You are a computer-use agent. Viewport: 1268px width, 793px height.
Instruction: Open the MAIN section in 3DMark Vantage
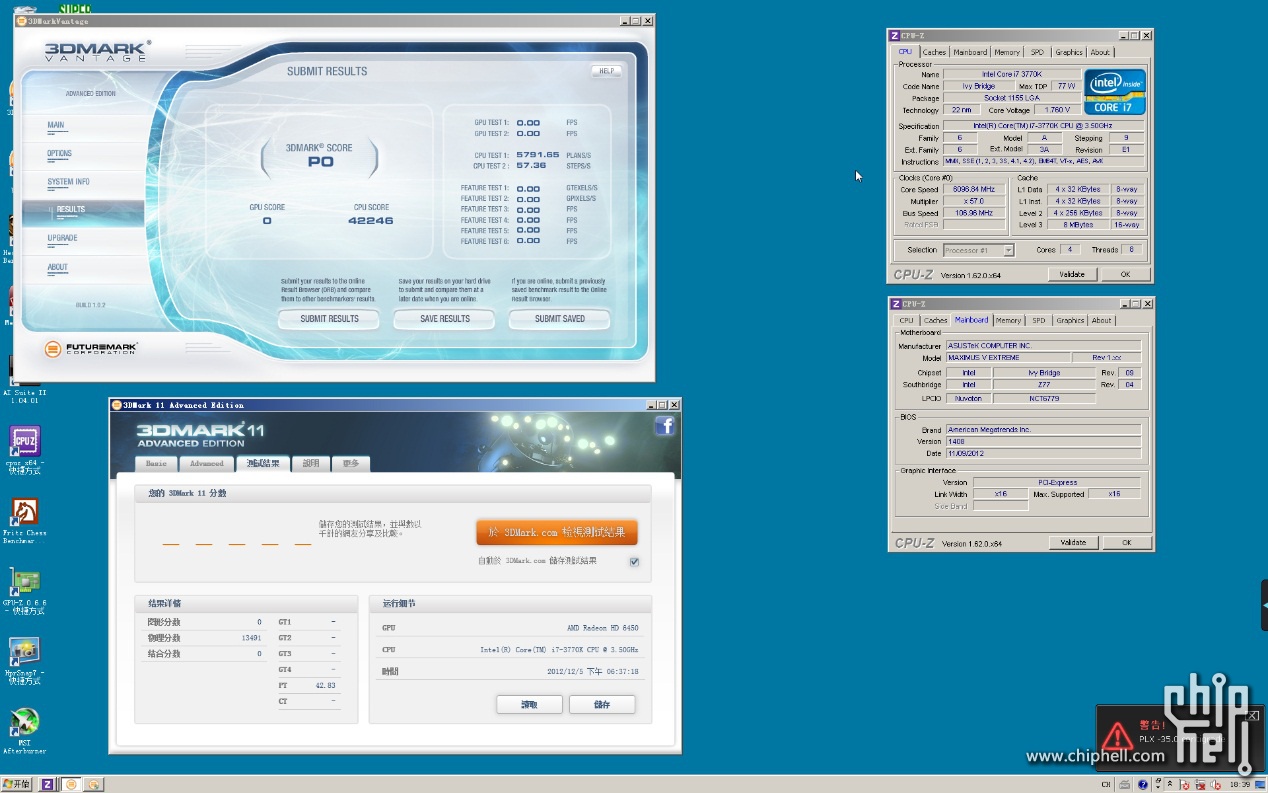pyautogui.click(x=56, y=126)
